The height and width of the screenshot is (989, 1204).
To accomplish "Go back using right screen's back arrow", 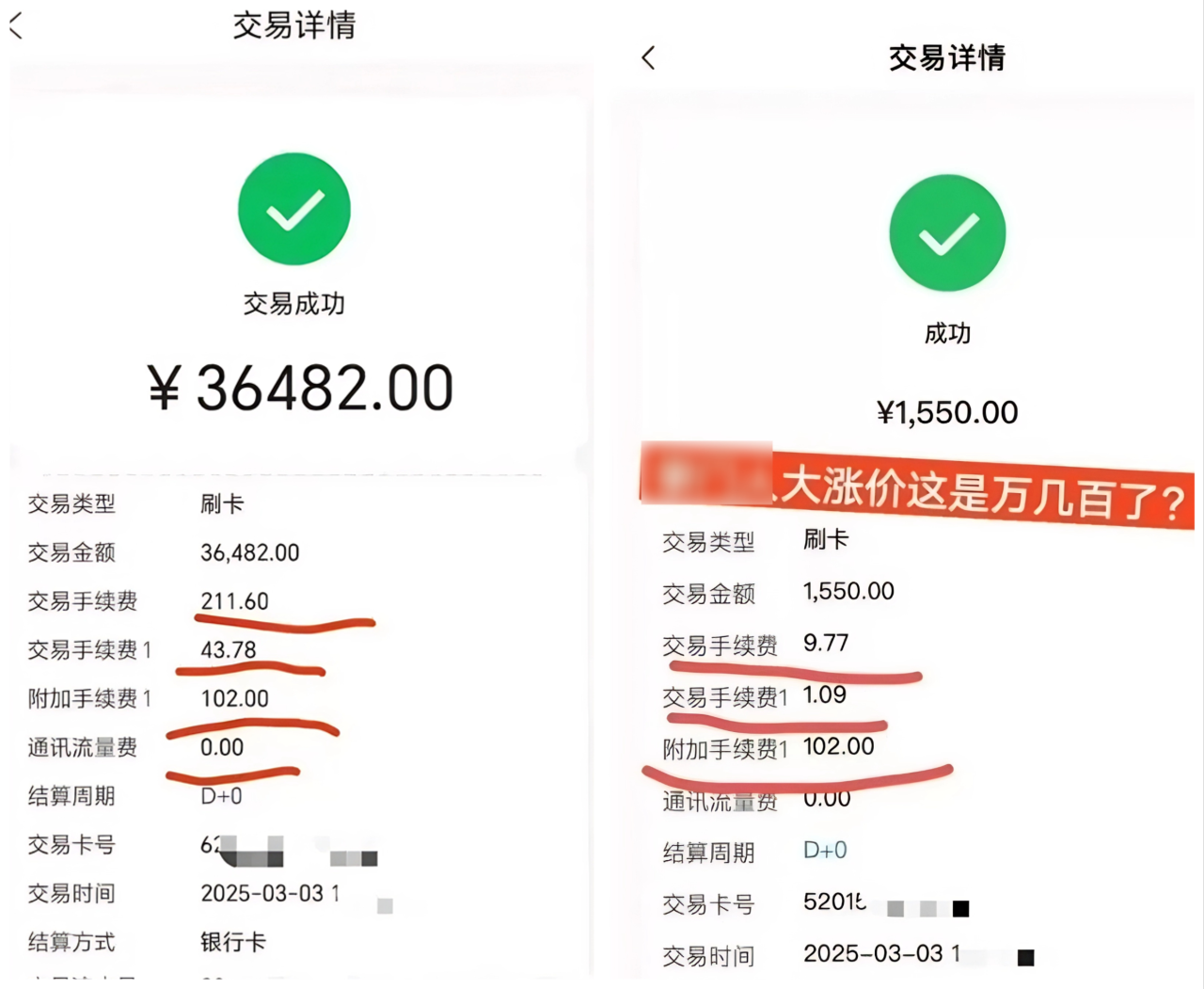I will (648, 57).
